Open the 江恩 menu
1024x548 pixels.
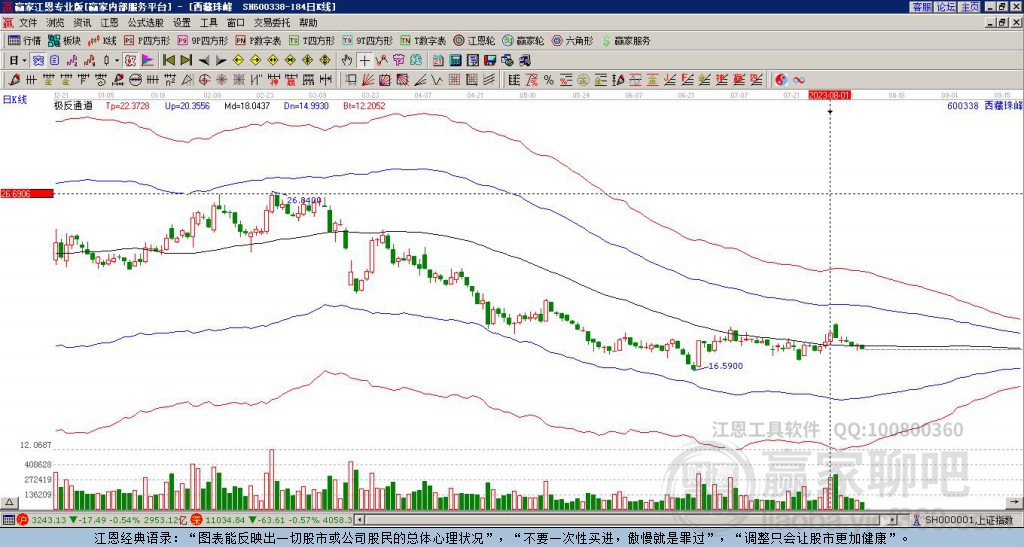point(109,23)
